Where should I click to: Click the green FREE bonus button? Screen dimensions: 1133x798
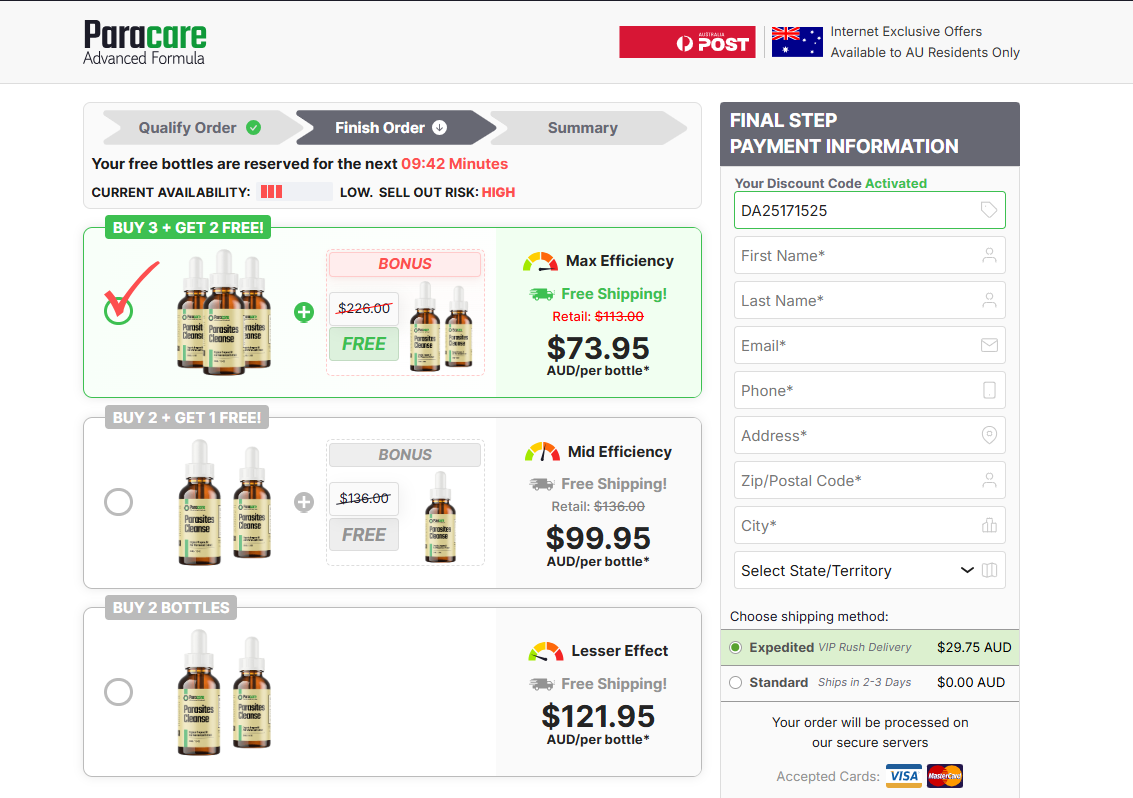[364, 344]
